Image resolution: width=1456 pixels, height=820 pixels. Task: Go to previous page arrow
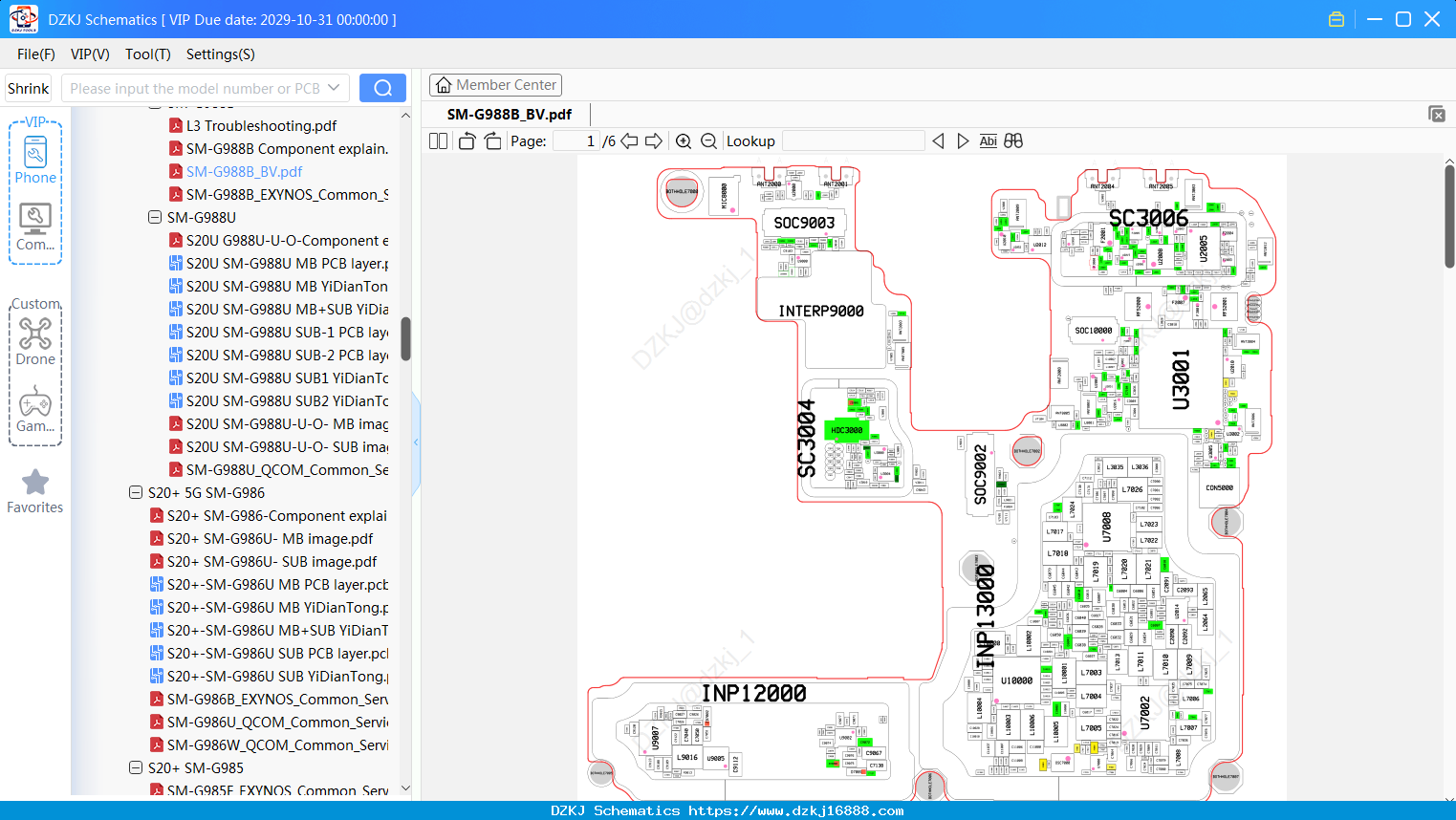coord(629,140)
